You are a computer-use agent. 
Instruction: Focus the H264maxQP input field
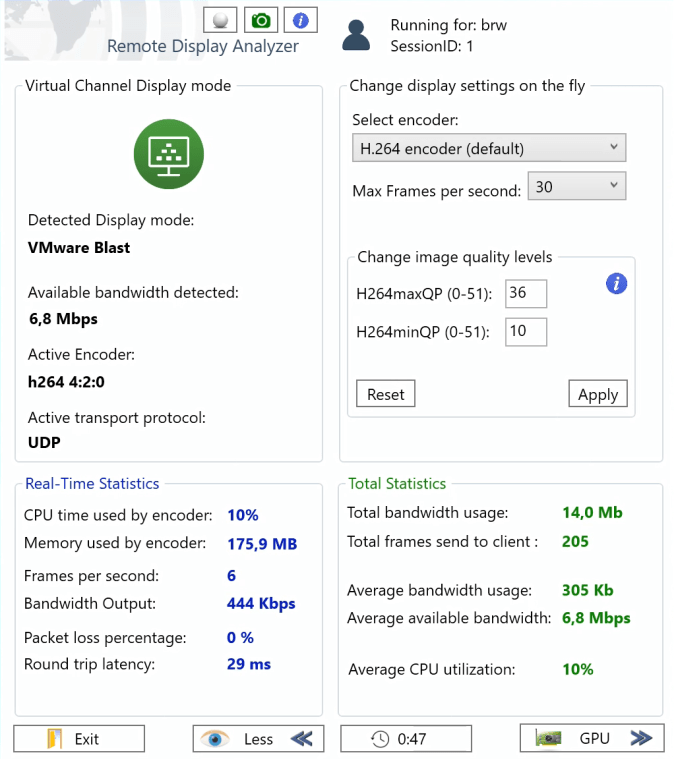click(526, 293)
